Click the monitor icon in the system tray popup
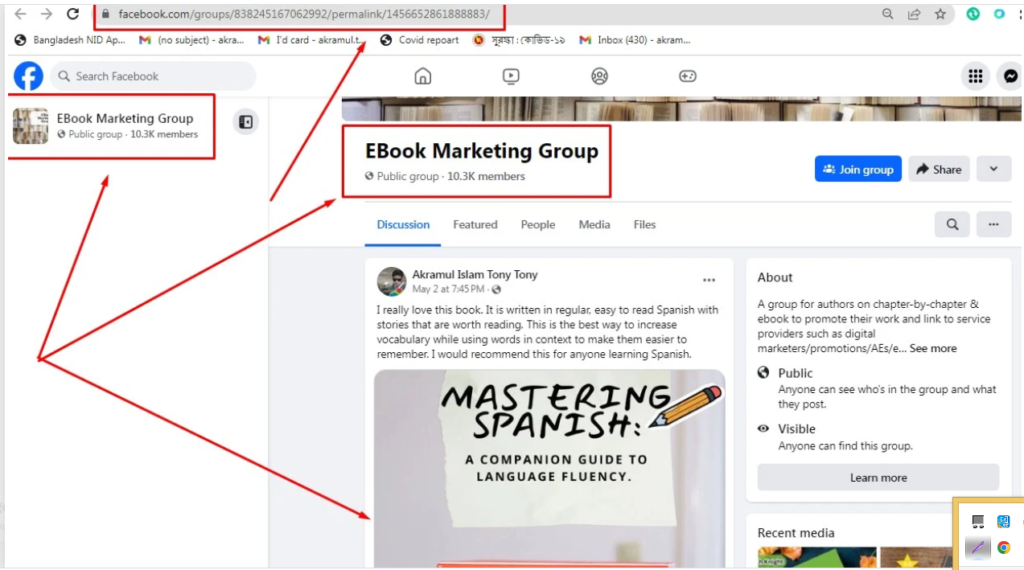This screenshot has width=1024, height=570. pos(978,521)
